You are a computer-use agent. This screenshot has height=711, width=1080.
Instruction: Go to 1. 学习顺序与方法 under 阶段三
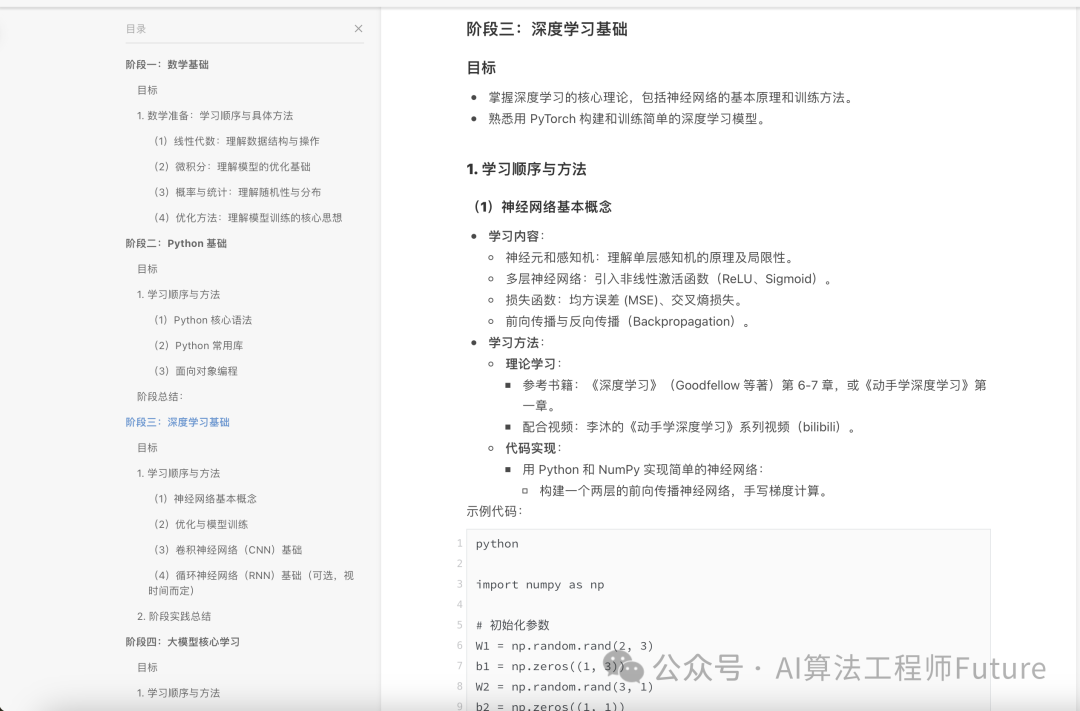pos(178,473)
